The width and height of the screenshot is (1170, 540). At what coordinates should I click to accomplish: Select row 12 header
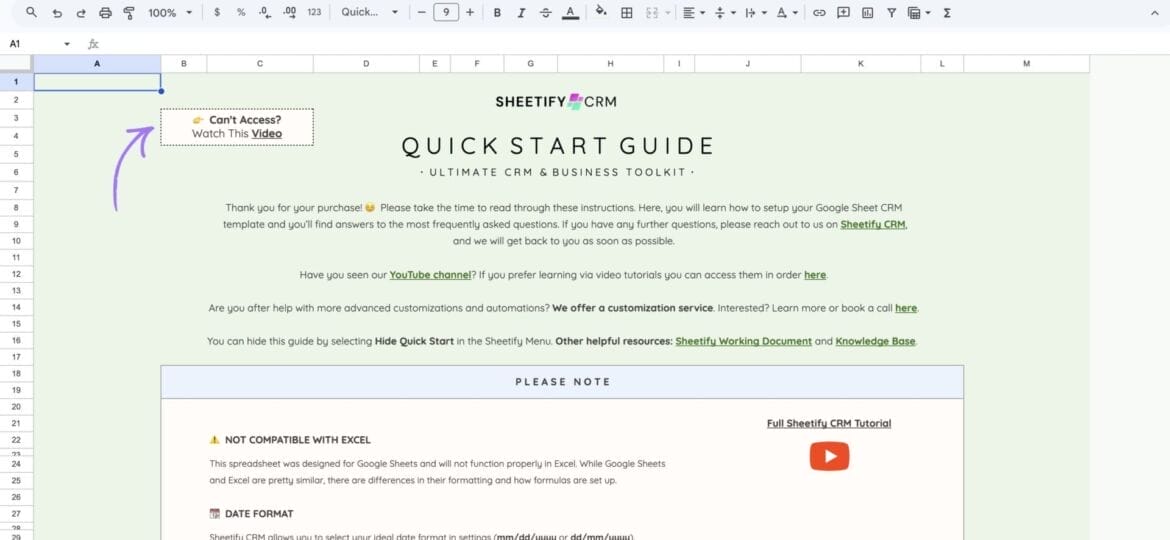(x=16, y=274)
